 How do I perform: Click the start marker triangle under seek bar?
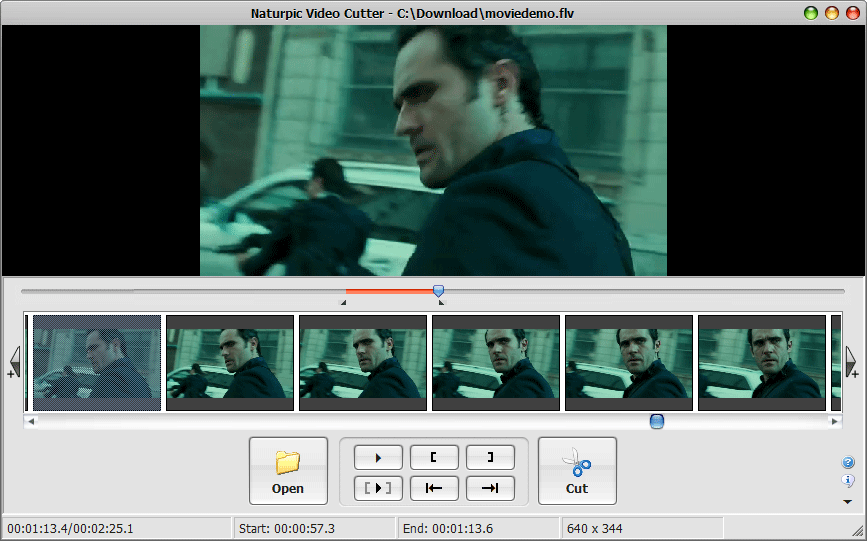point(343,303)
